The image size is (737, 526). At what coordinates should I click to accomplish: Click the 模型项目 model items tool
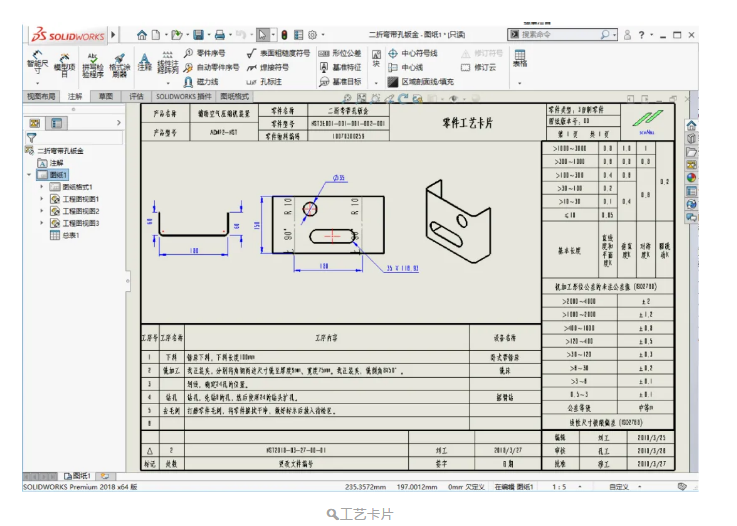tap(64, 64)
